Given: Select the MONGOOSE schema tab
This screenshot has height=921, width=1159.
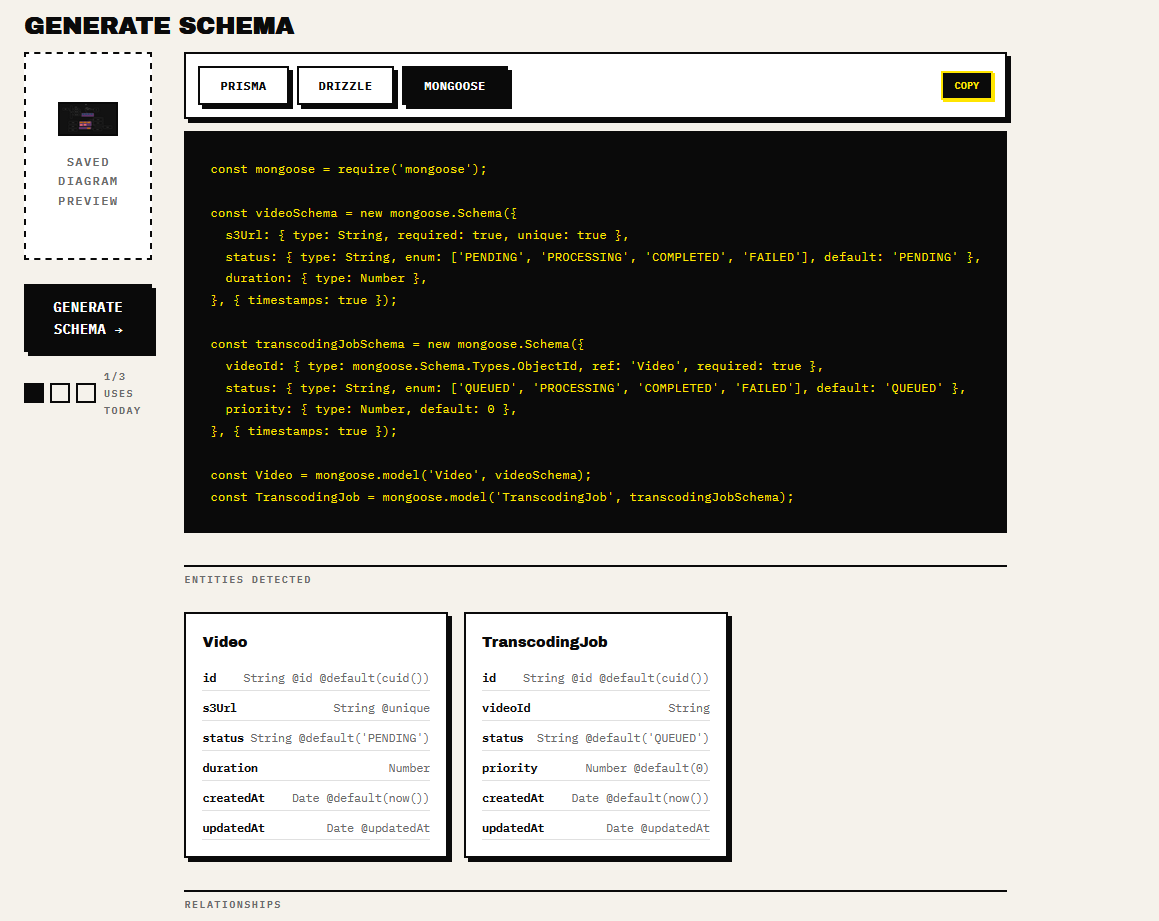Looking at the screenshot, I should [x=455, y=86].
